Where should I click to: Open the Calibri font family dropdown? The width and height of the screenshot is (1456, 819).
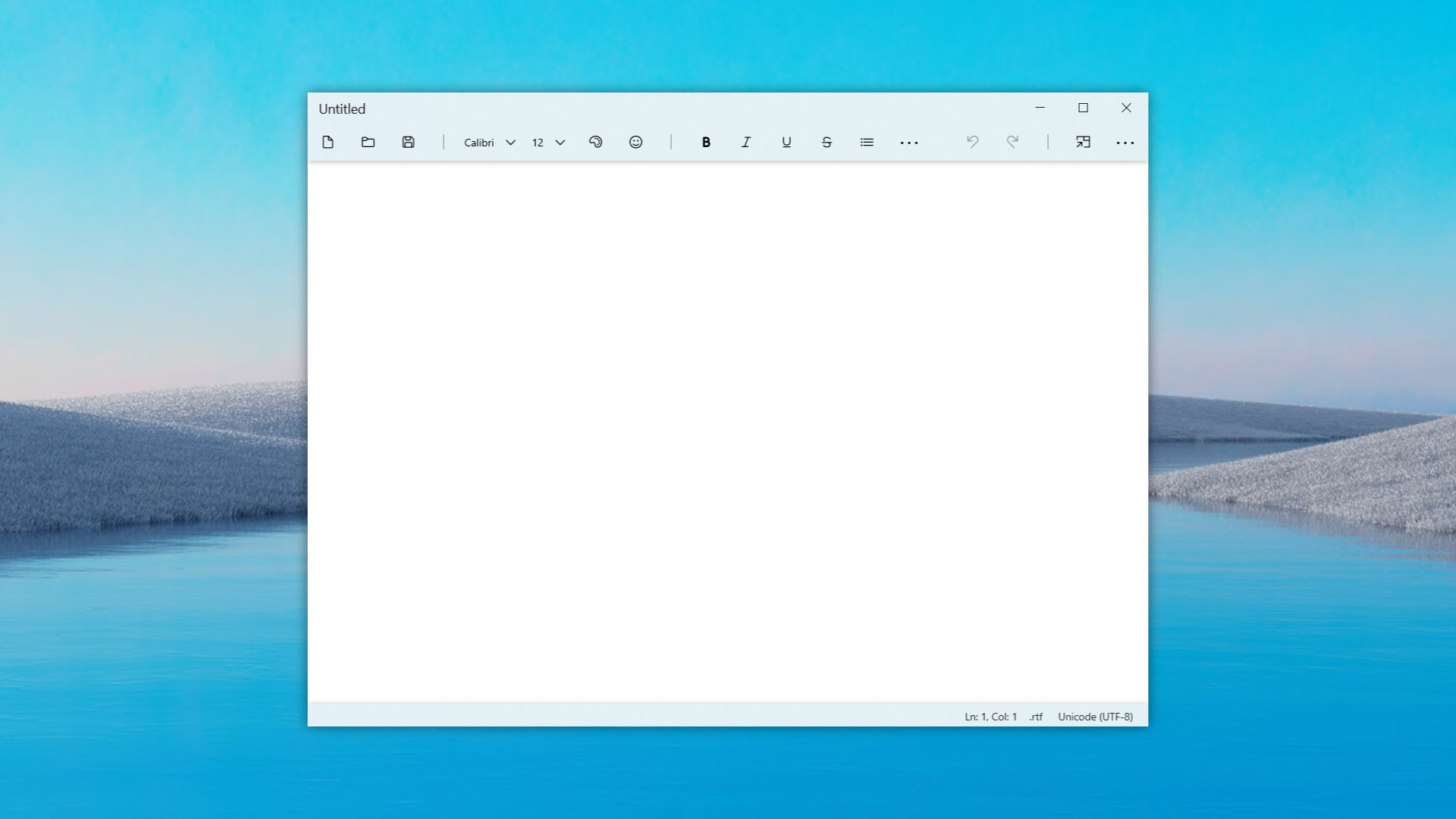[x=488, y=142]
